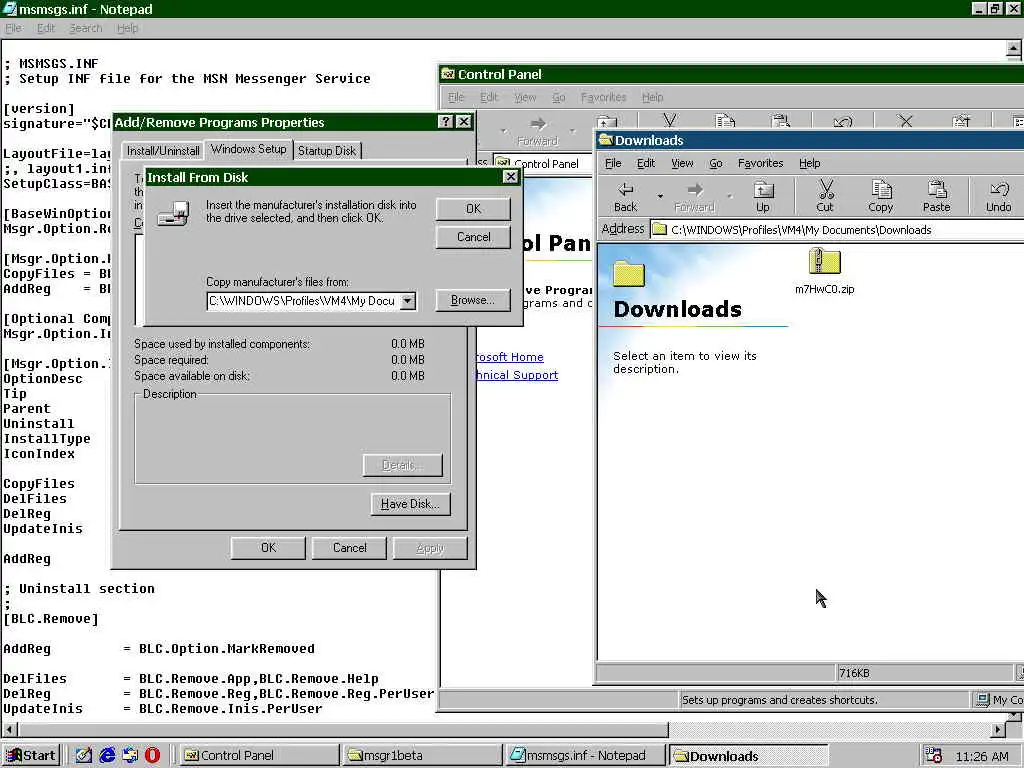The width and height of the screenshot is (1024, 768).
Task: Select the m7HwC0.zip file icon
Action: click(x=824, y=261)
